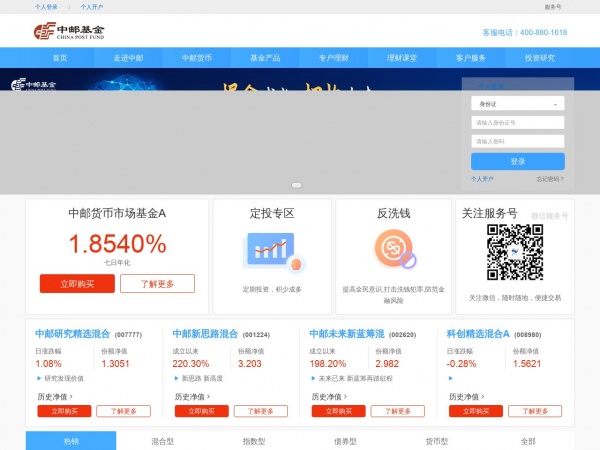600x450 pixels.
Task: Focus the password input field
Action: 517,141
